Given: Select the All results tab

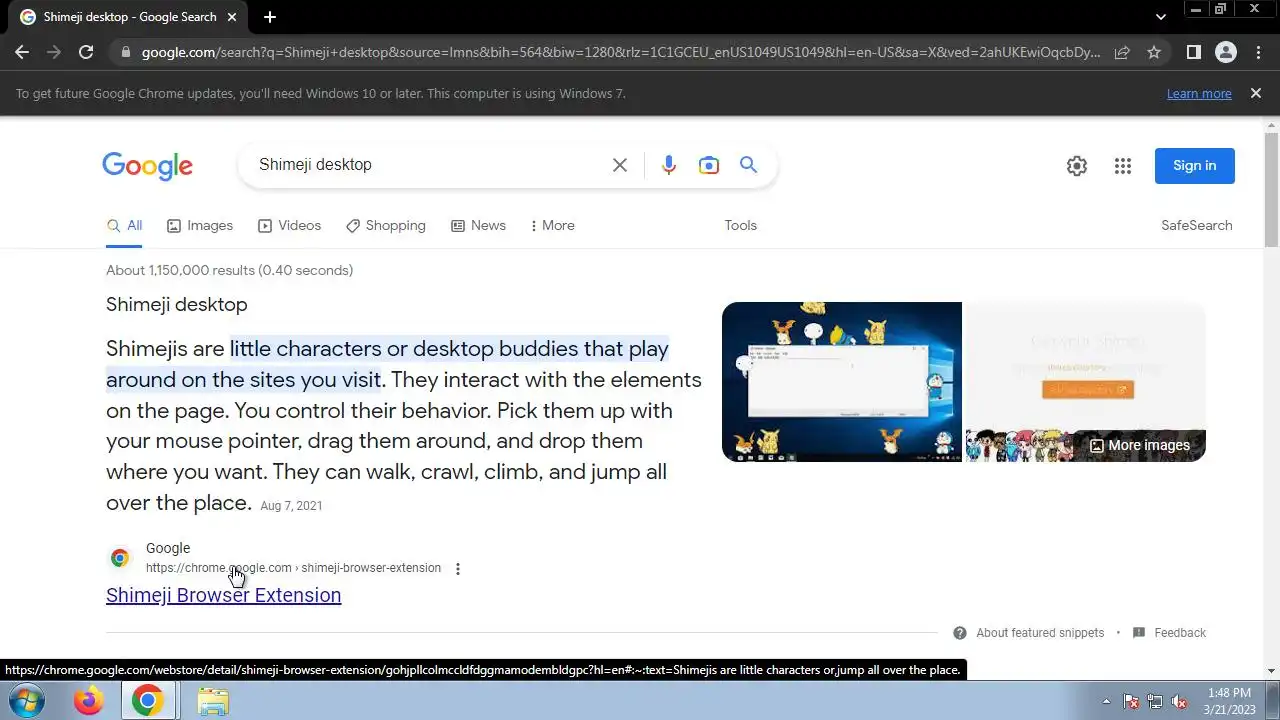Looking at the screenshot, I should click(x=125, y=226).
